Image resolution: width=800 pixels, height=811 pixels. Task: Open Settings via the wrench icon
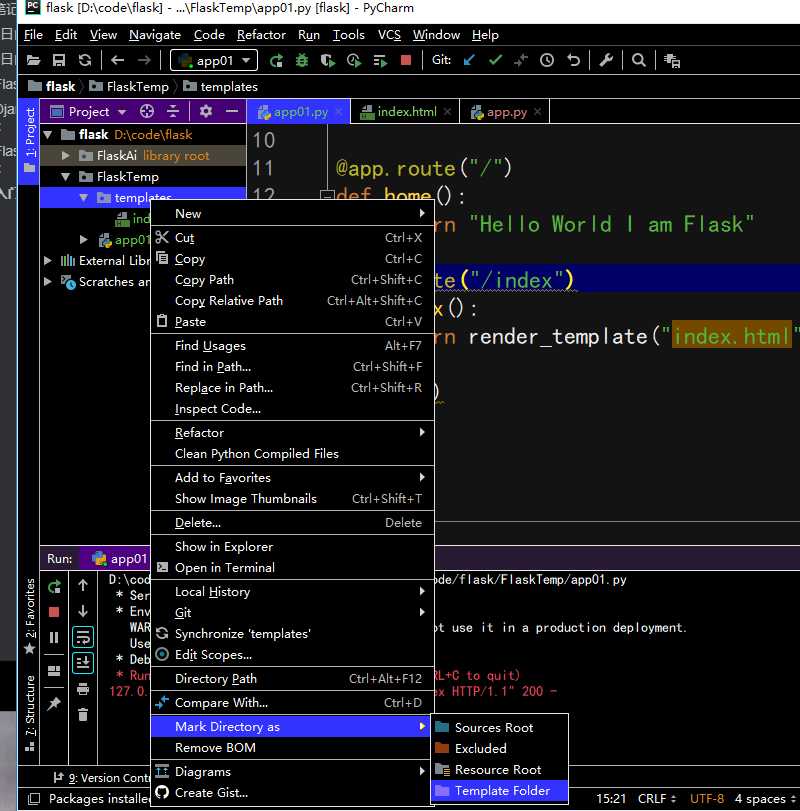tap(606, 61)
